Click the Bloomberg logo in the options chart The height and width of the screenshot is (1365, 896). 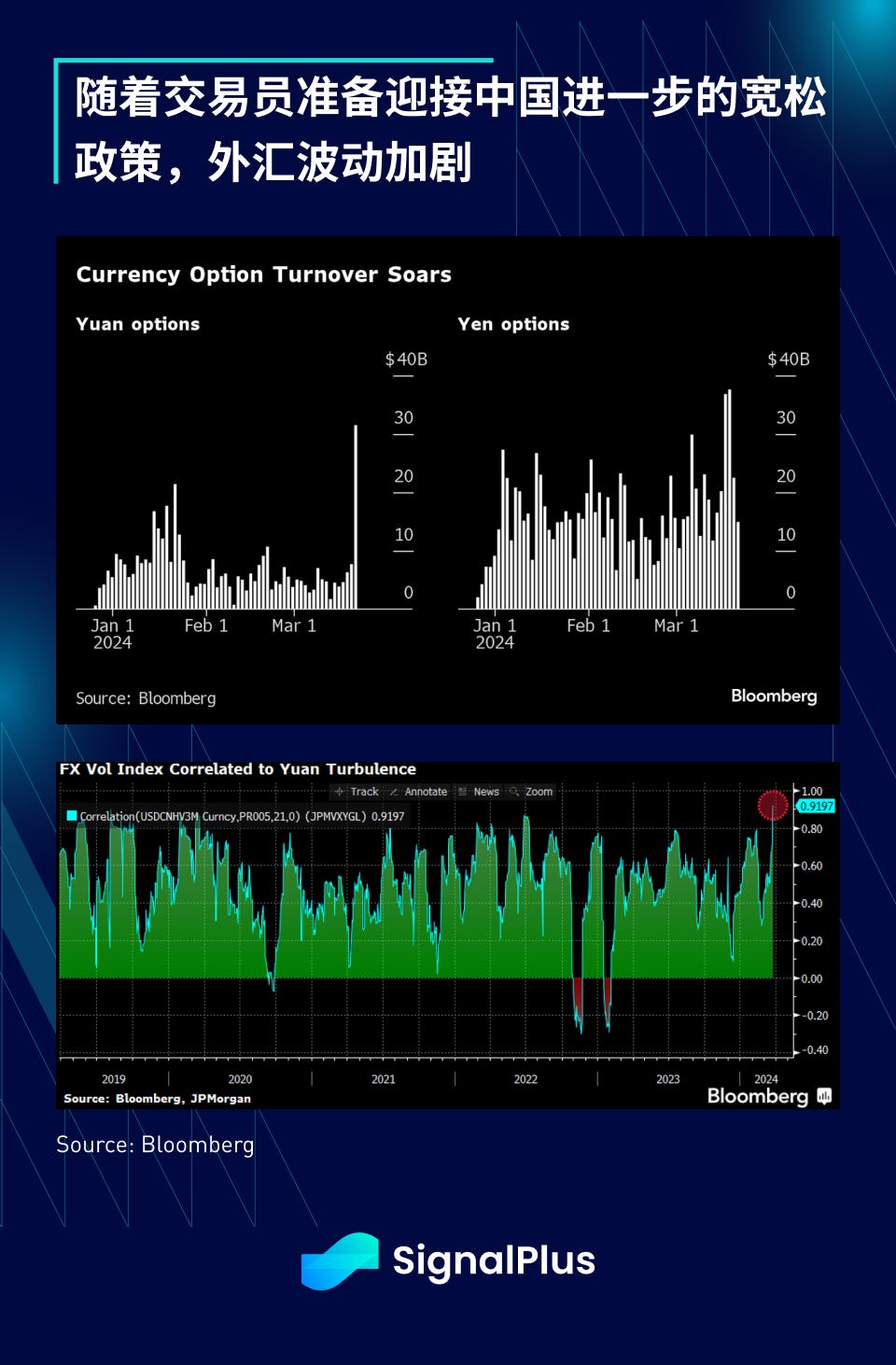click(774, 696)
